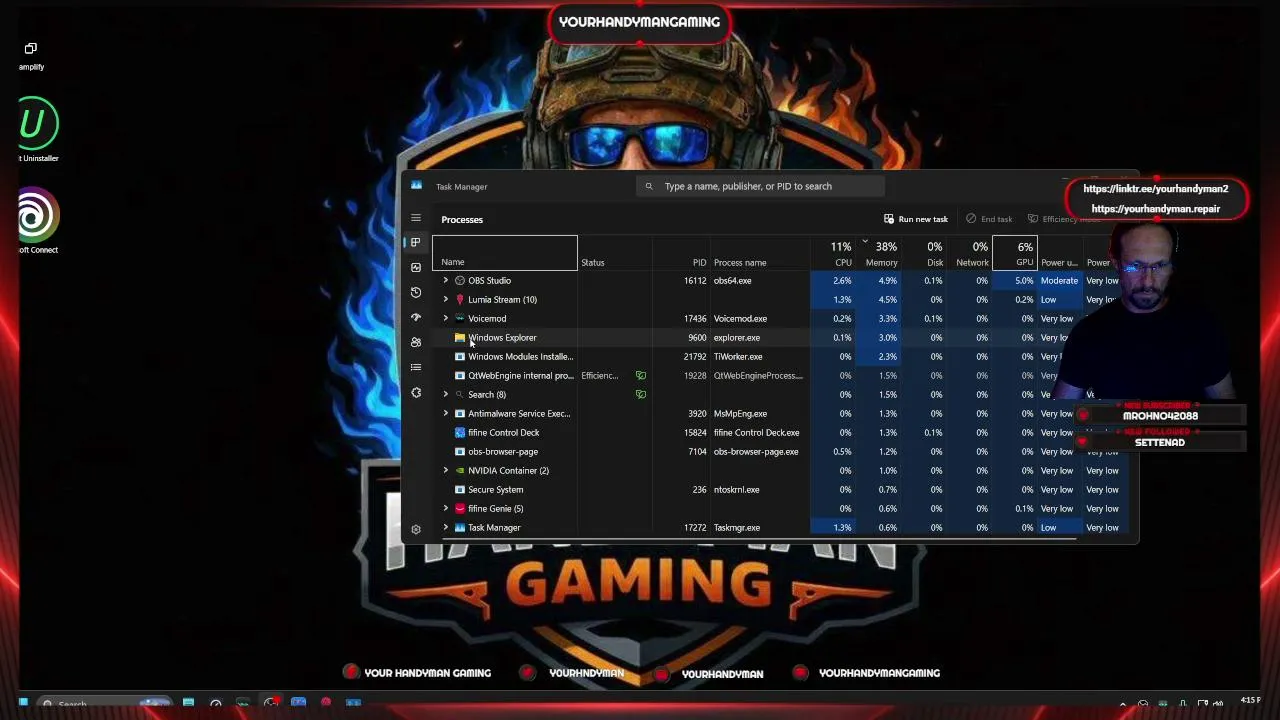Expand the fifine Genie (5) group
Viewport: 1280px width, 720px height.
[x=446, y=509]
